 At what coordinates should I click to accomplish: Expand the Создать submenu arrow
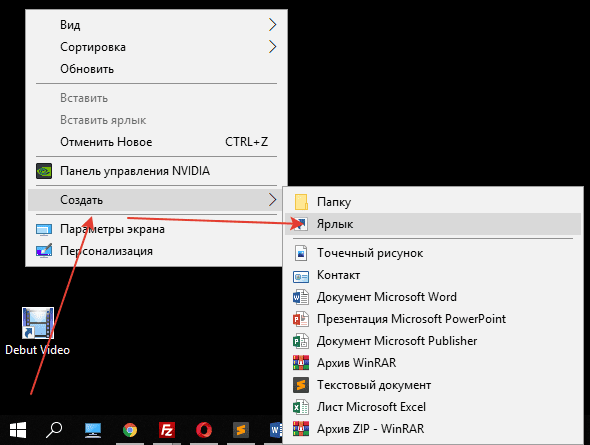pos(272,200)
